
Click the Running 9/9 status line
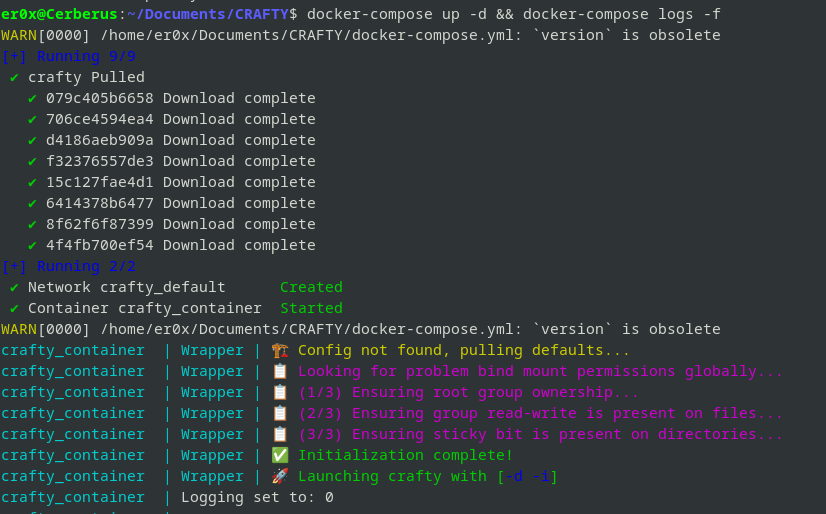coord(68,56)
